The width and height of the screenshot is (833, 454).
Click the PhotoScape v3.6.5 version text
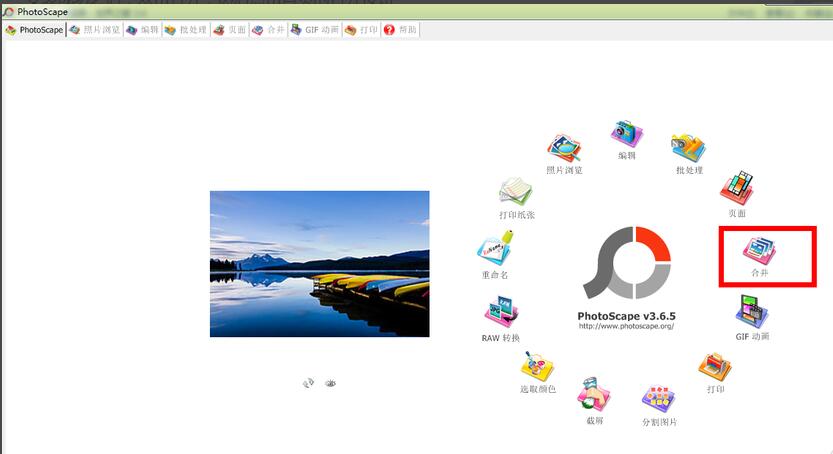pos(626,316)
